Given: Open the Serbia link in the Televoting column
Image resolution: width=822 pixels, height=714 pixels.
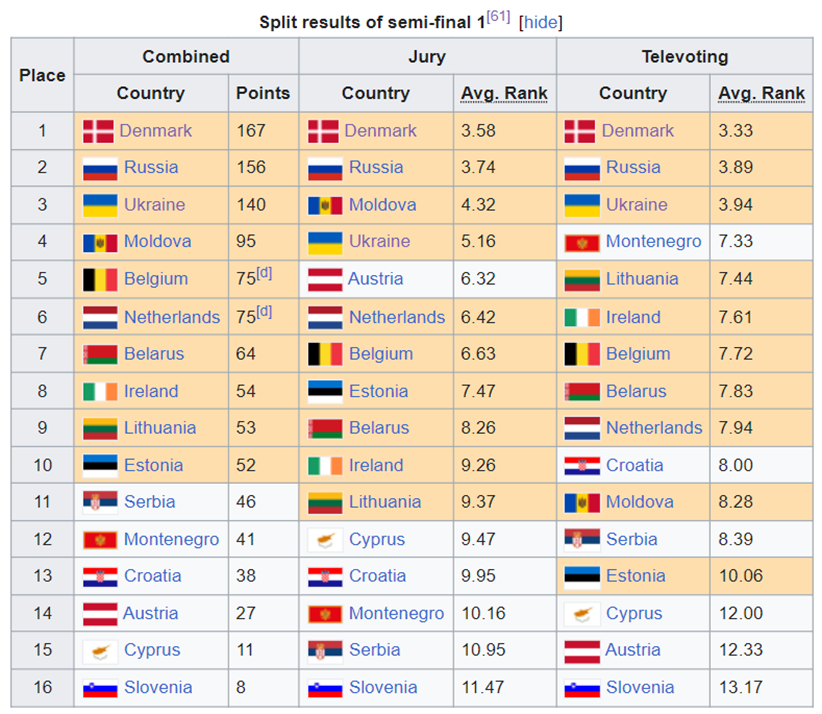Looking at the screenshot, I should pos(631,539).
